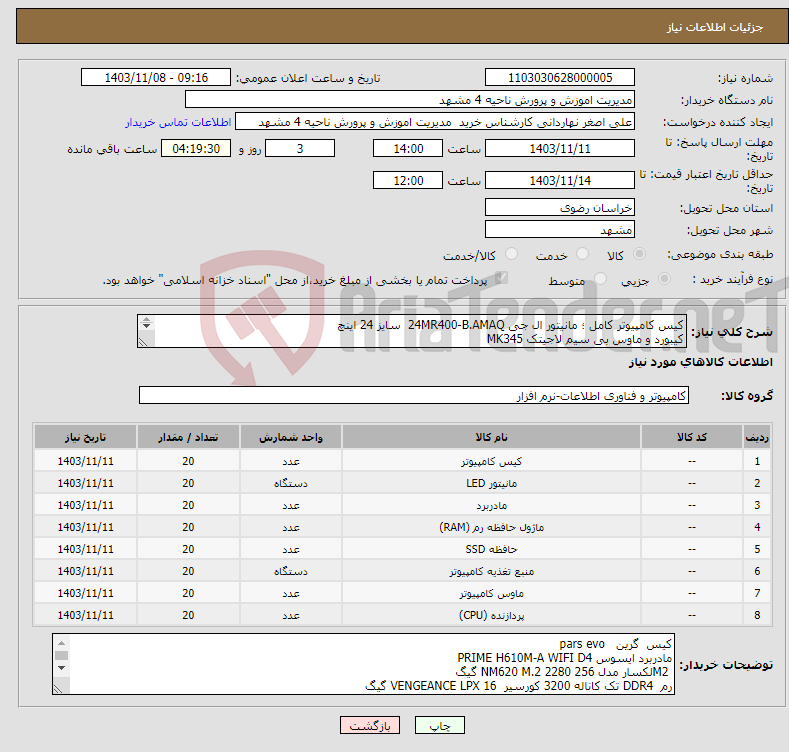Viewport: 789px width, 752px height.
Task: Select the کالا radio button
Action: point(640,255)
